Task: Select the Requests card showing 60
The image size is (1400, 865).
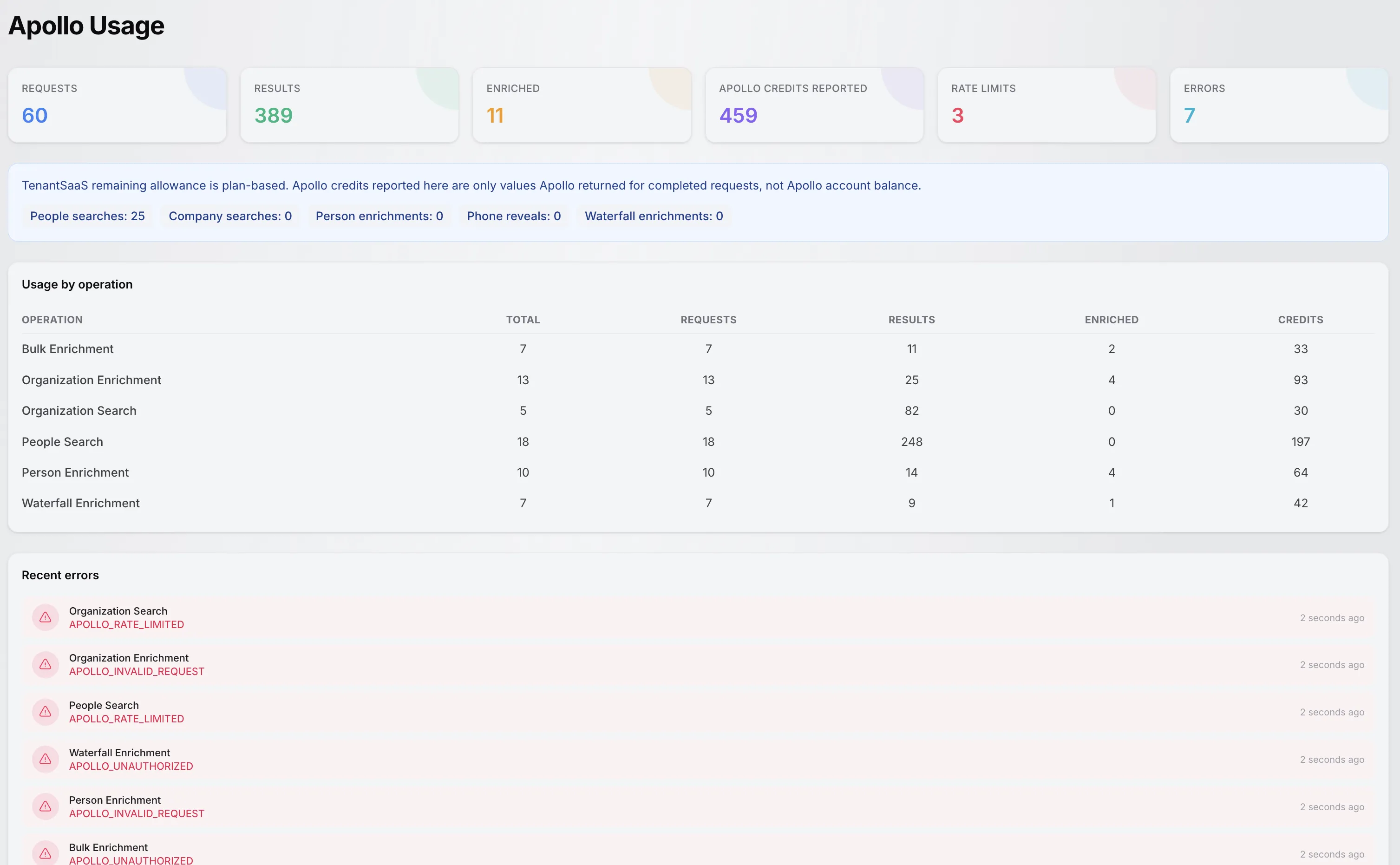Action: (117, 105)
